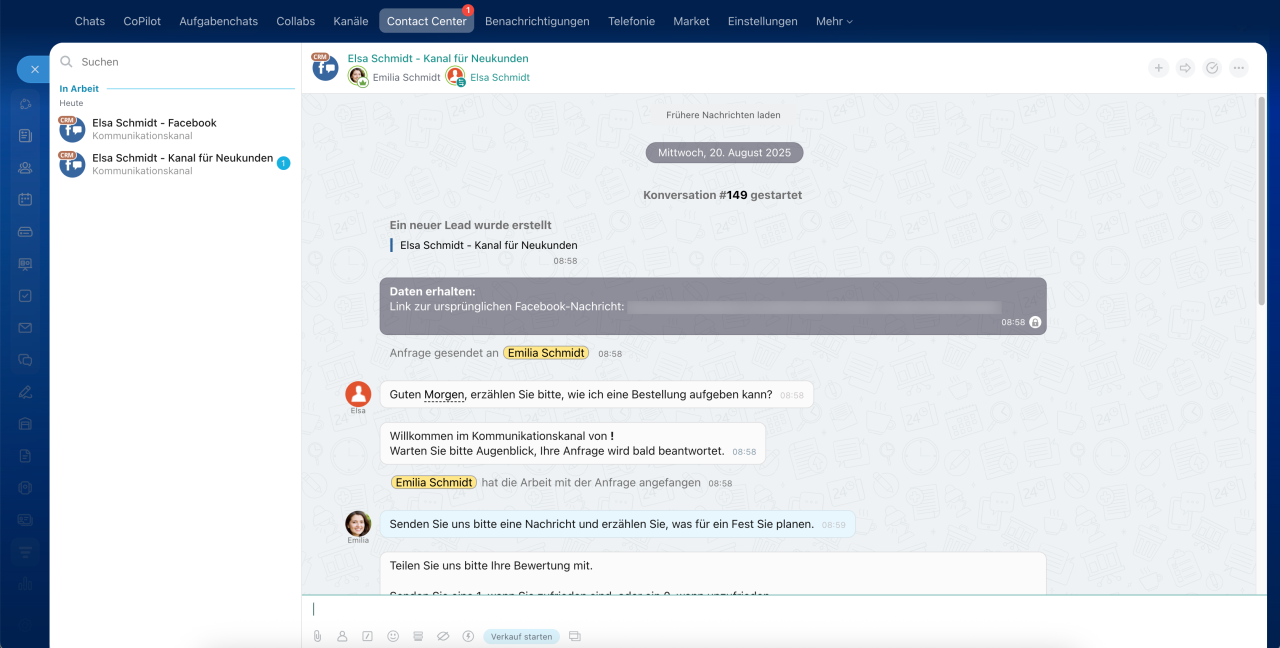The width and height of the screenshot is (1280, 648).
Task: Click the checkmark finish conversation icon
Action: (x=1212, y=68)
